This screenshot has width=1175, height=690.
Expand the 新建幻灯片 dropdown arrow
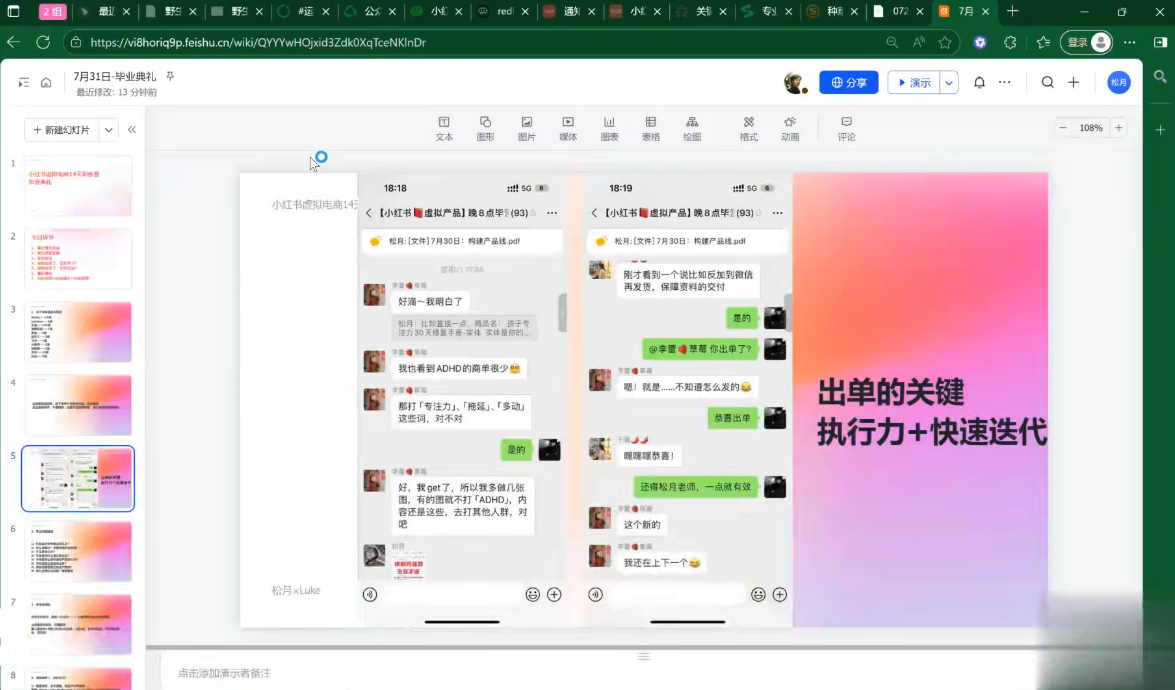pyautogui.click(x=109, y=130)
